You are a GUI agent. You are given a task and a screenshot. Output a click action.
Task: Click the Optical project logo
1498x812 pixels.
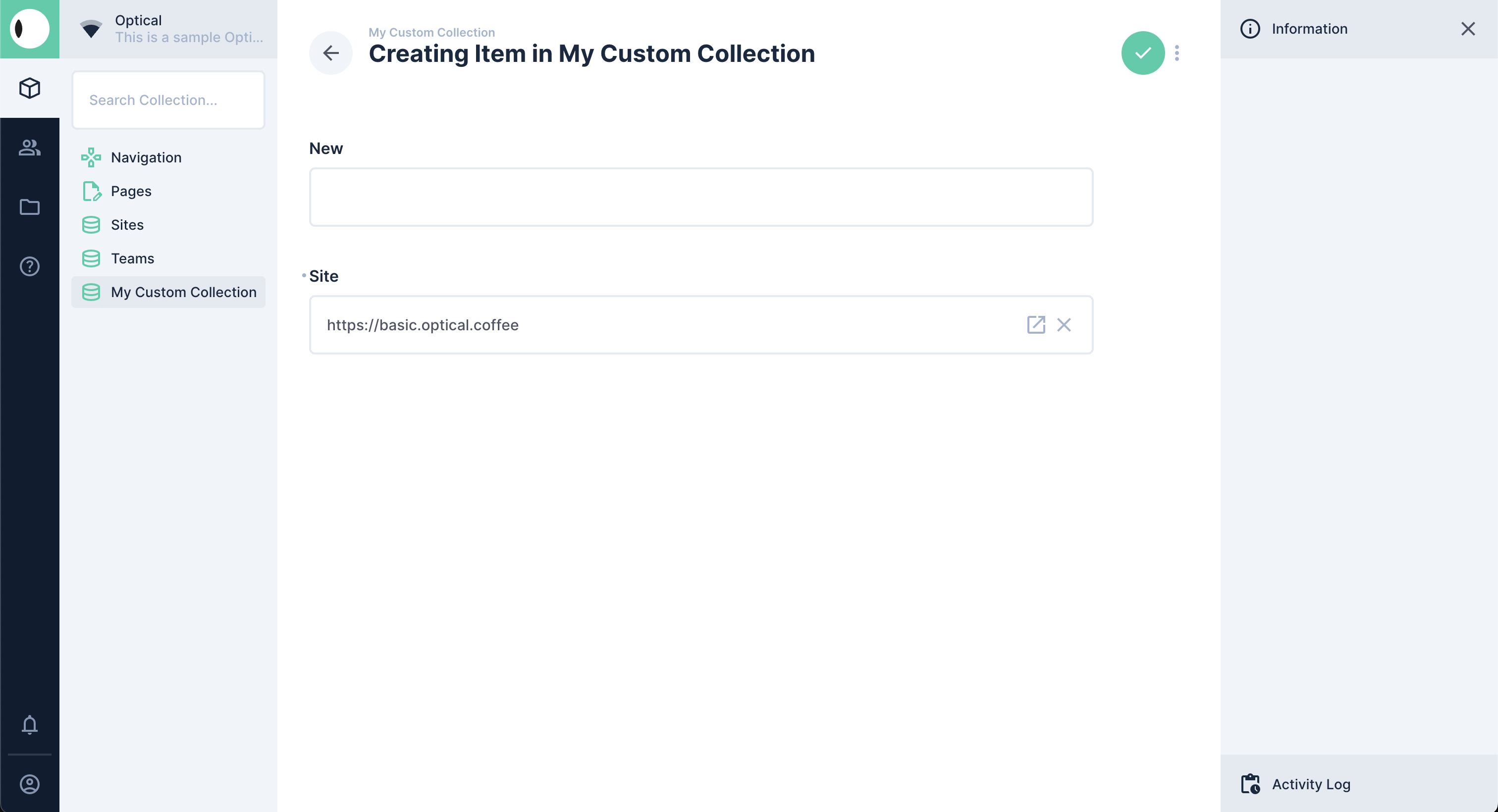click(x=30, y=29)
